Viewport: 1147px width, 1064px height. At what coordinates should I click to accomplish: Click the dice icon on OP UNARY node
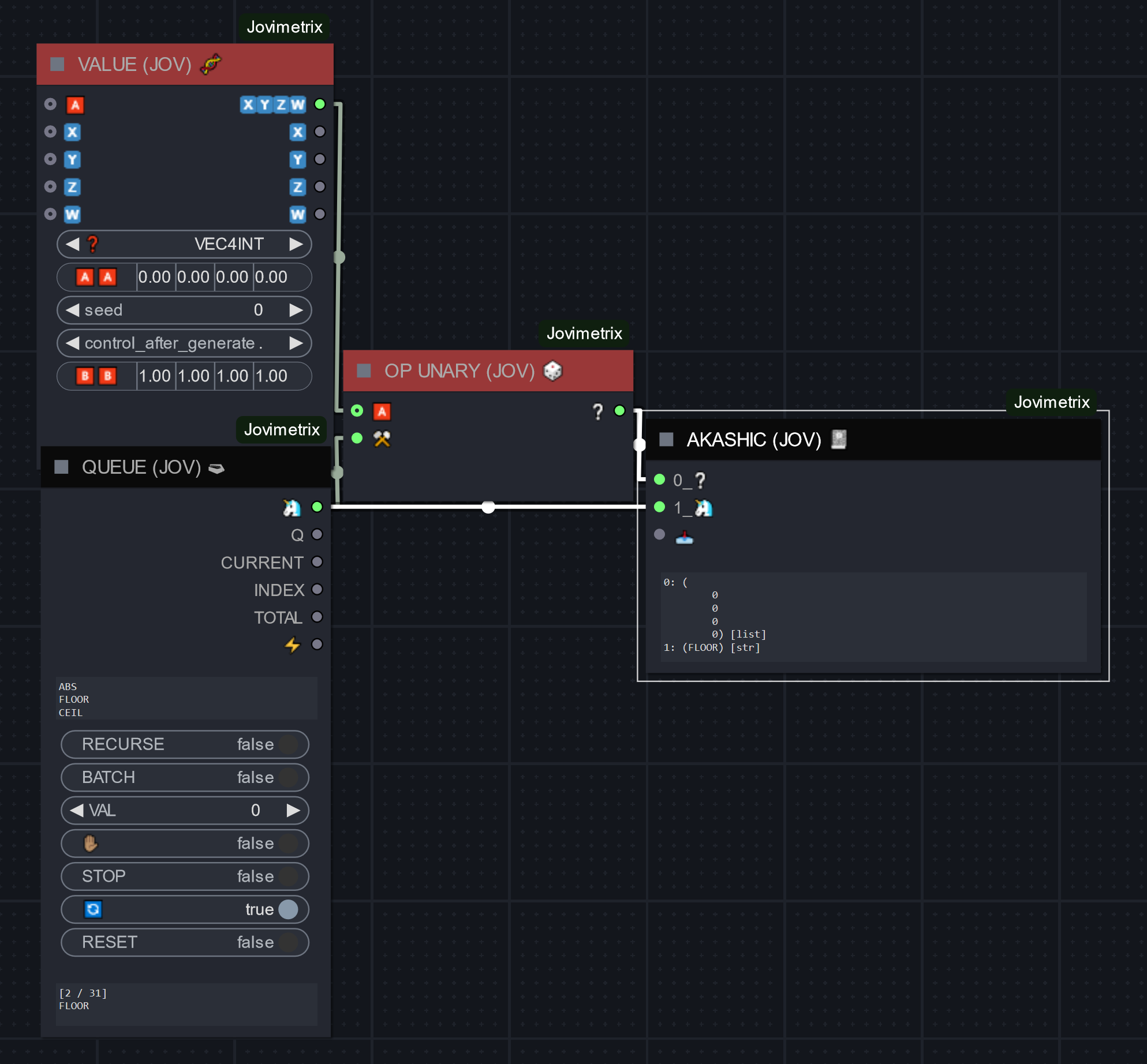coord(552,371)
